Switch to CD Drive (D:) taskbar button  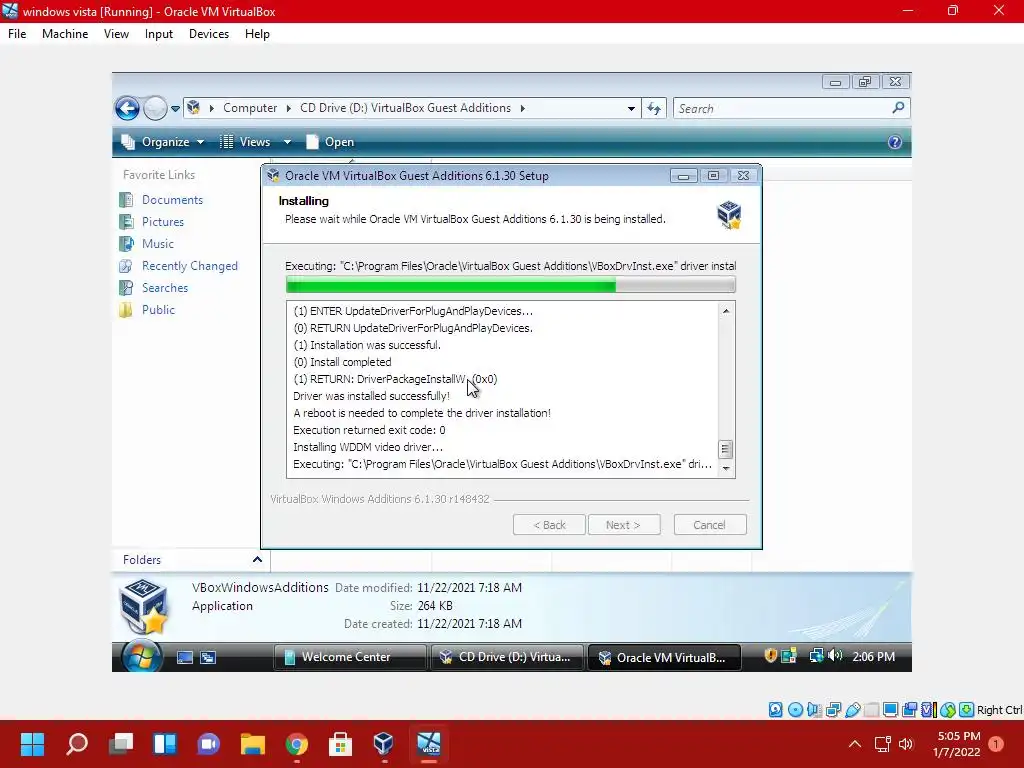click(507, 657)
